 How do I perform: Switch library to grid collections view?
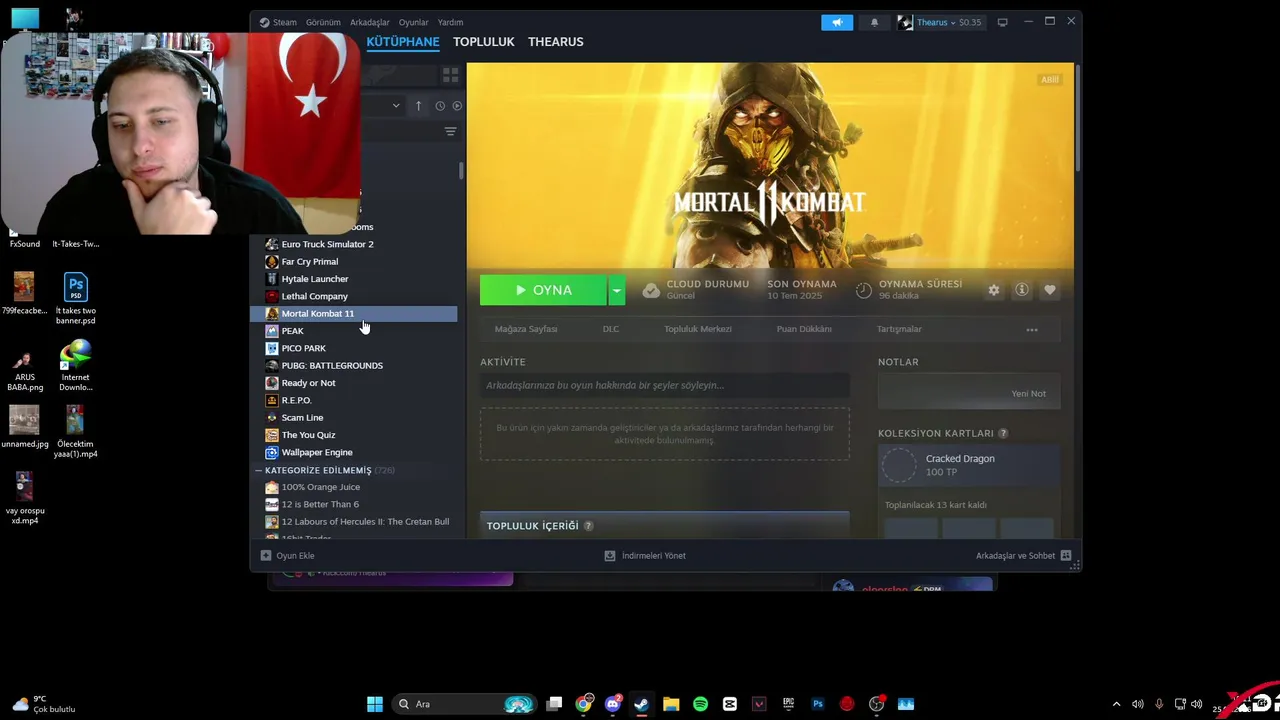click(x=450, y=75)
